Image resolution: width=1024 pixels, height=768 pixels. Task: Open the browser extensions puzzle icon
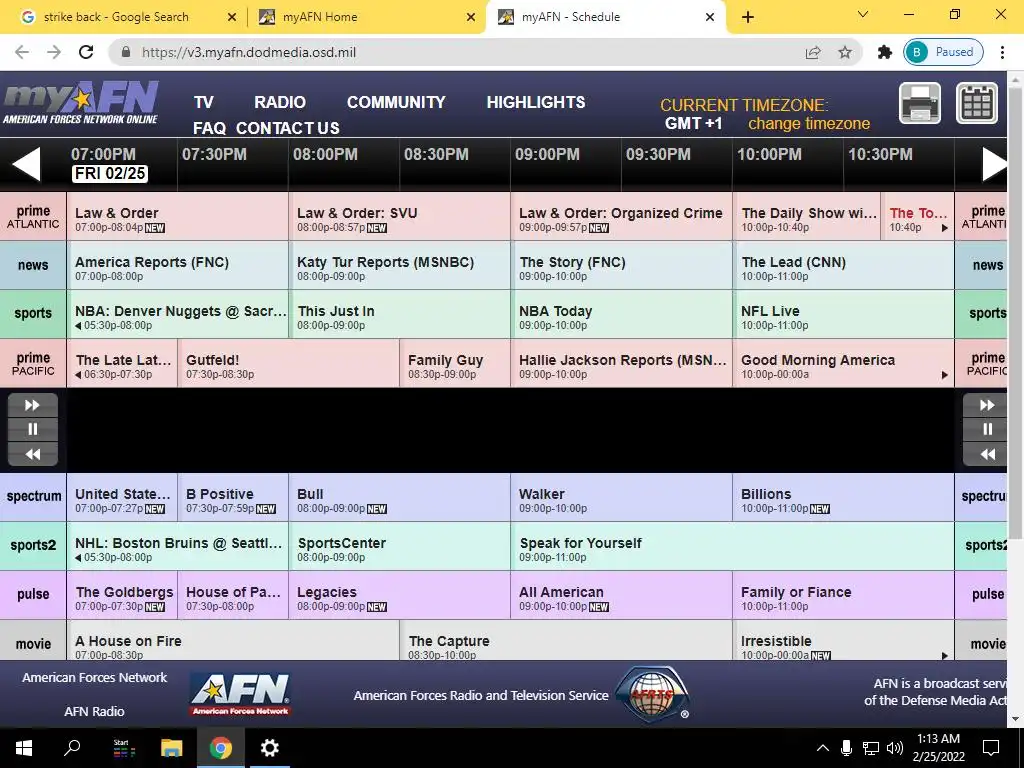pos(884,52)
